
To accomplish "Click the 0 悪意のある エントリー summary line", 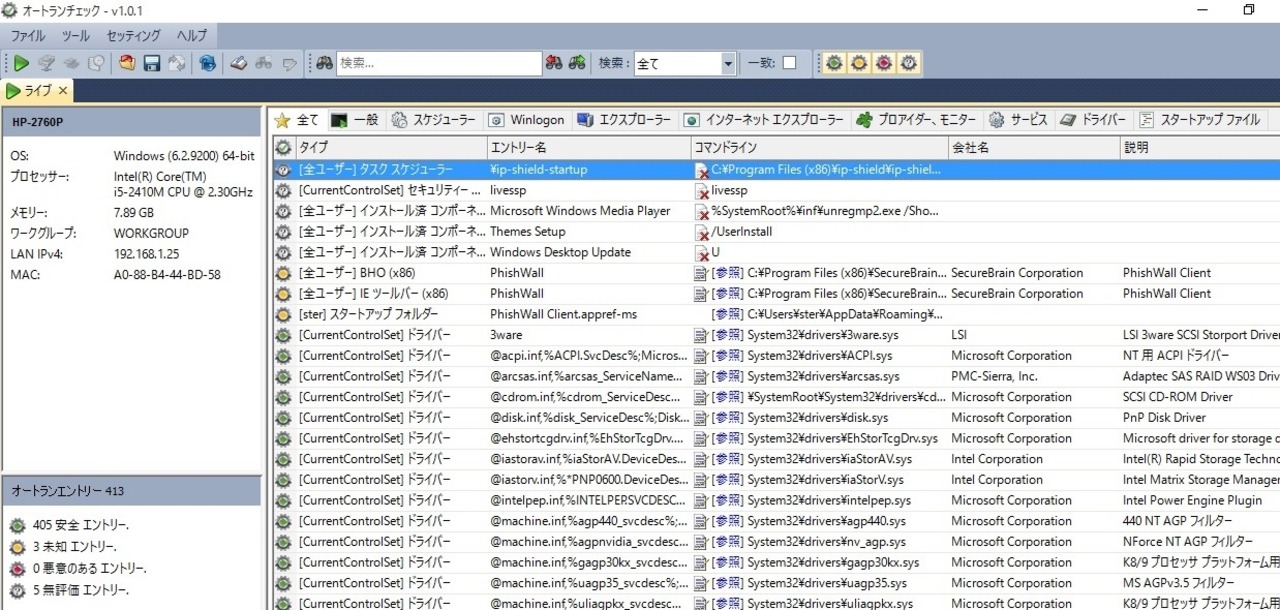I will pos(89,568).
